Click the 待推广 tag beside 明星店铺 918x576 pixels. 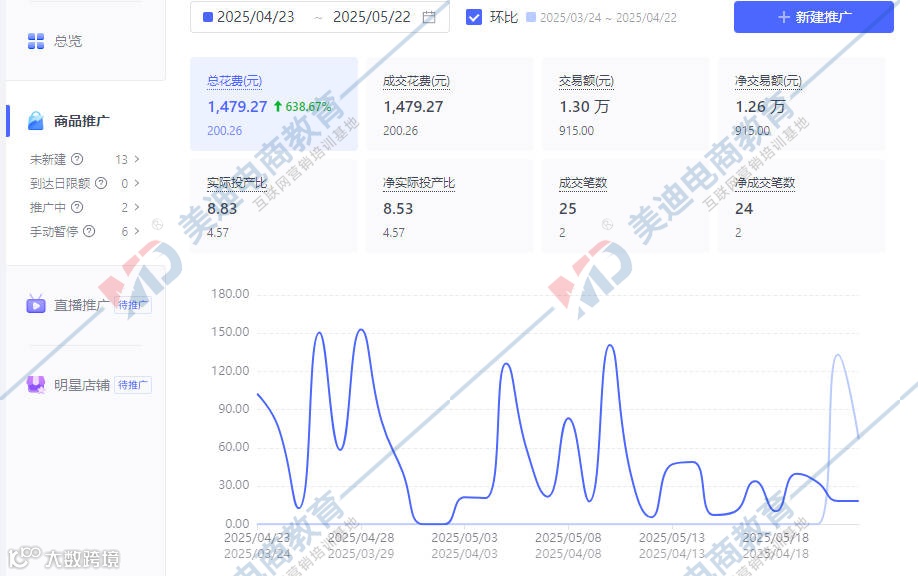click(133, 385)
